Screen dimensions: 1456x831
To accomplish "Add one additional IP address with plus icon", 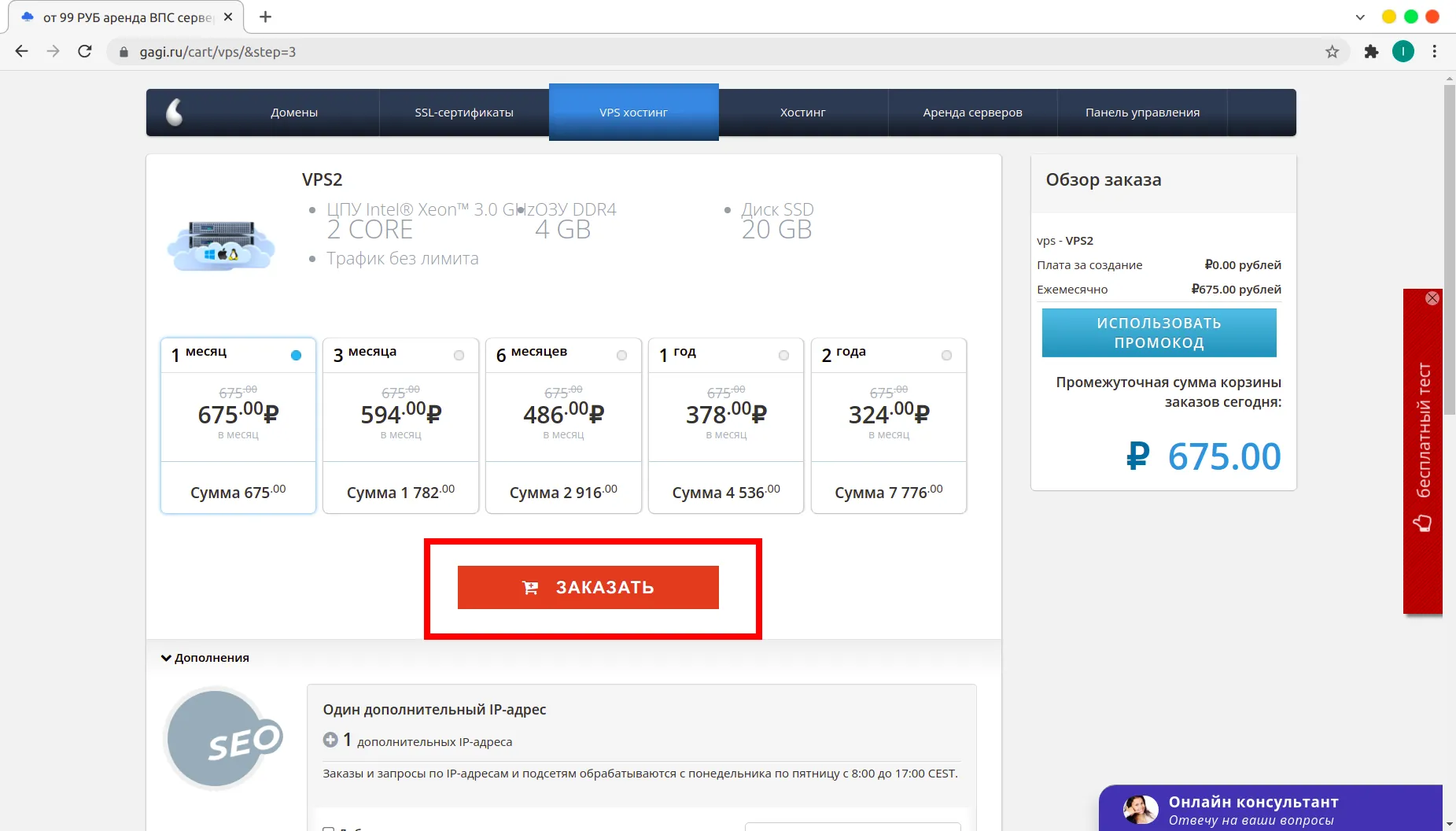I will 330,740.
